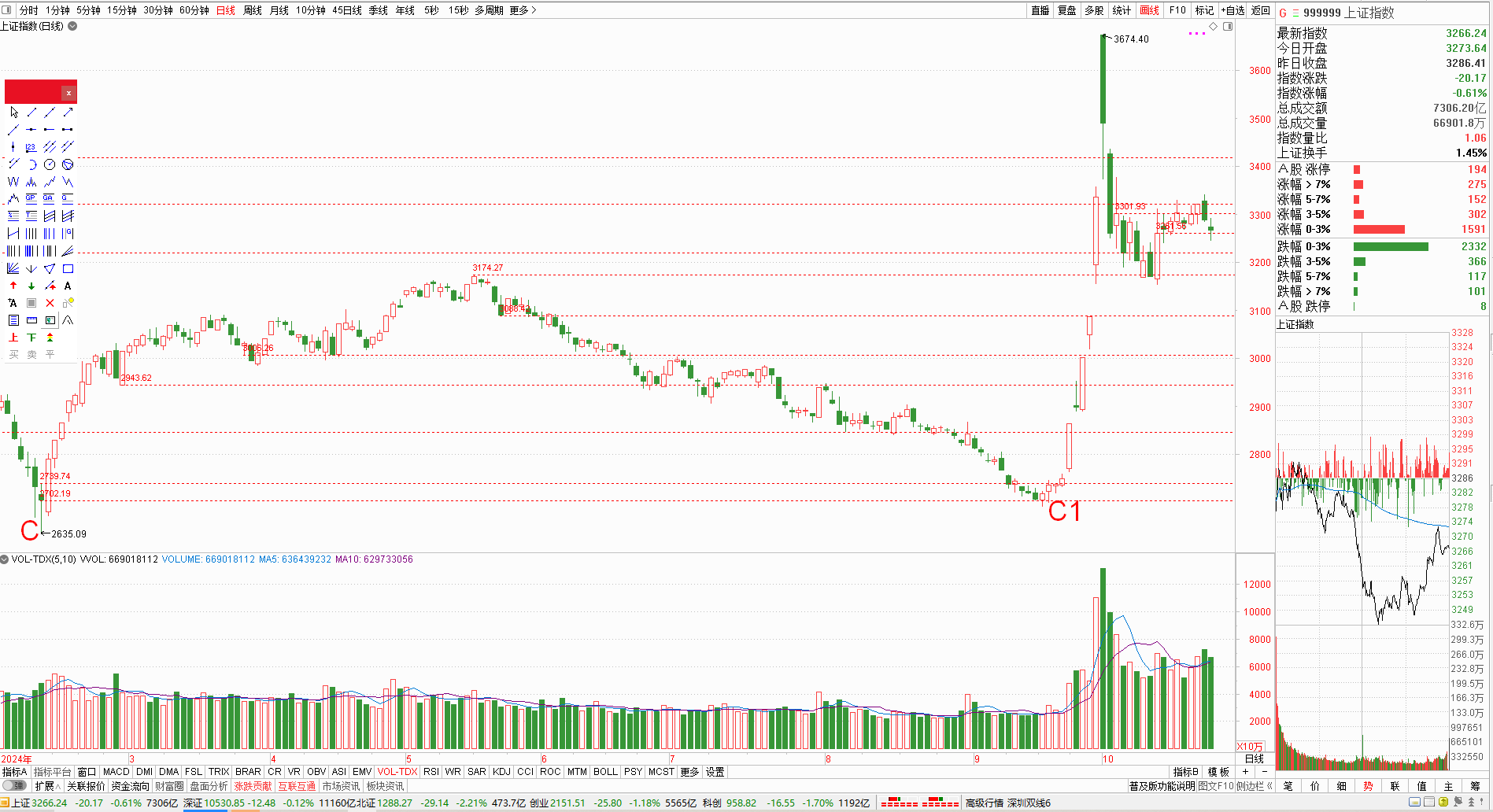Close the drawing tools palette
The height and width of the screenshot is (812, 1493).
point(69,93)
